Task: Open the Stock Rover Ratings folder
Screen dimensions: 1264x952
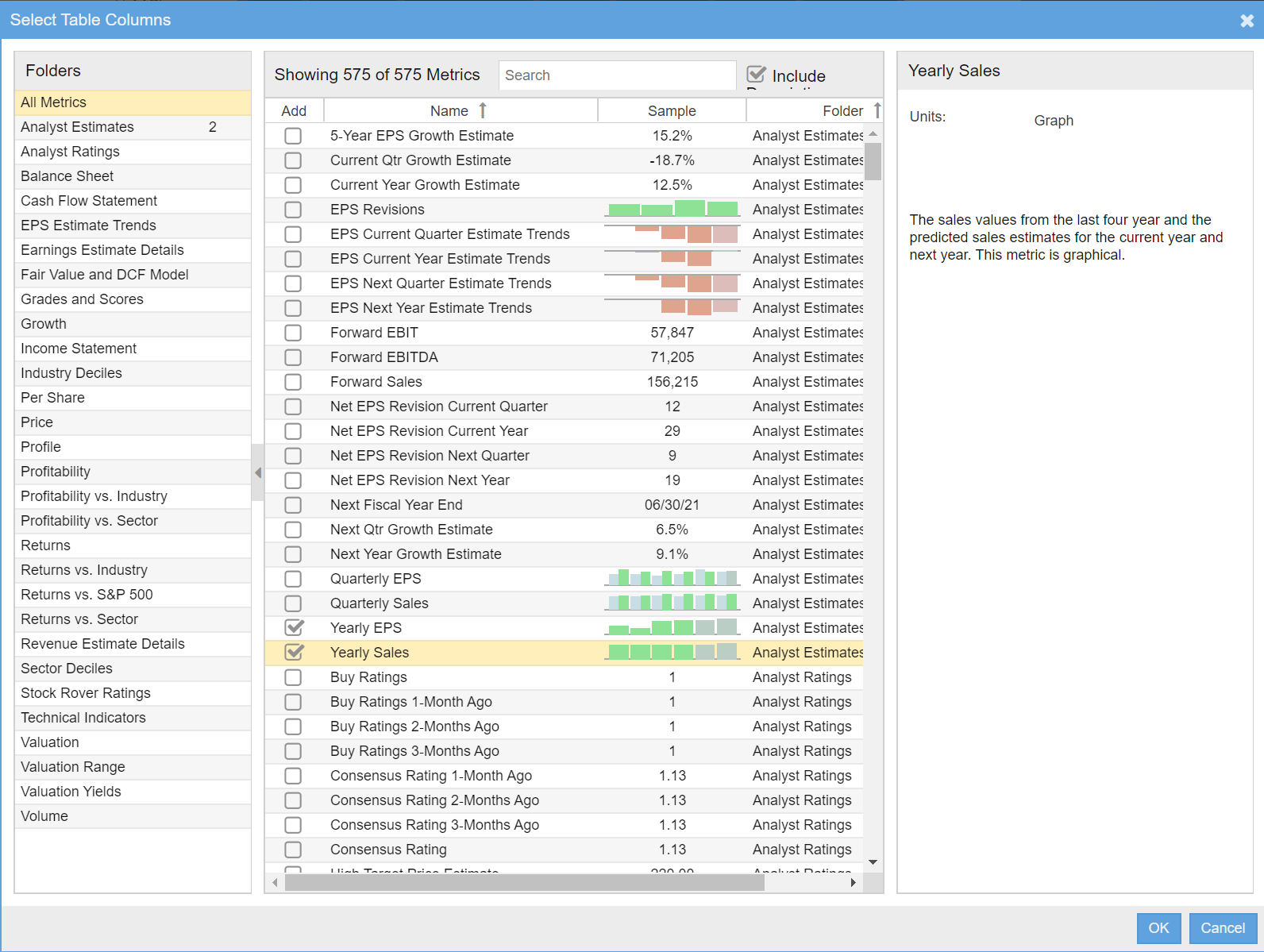Action: click(133, 693)
